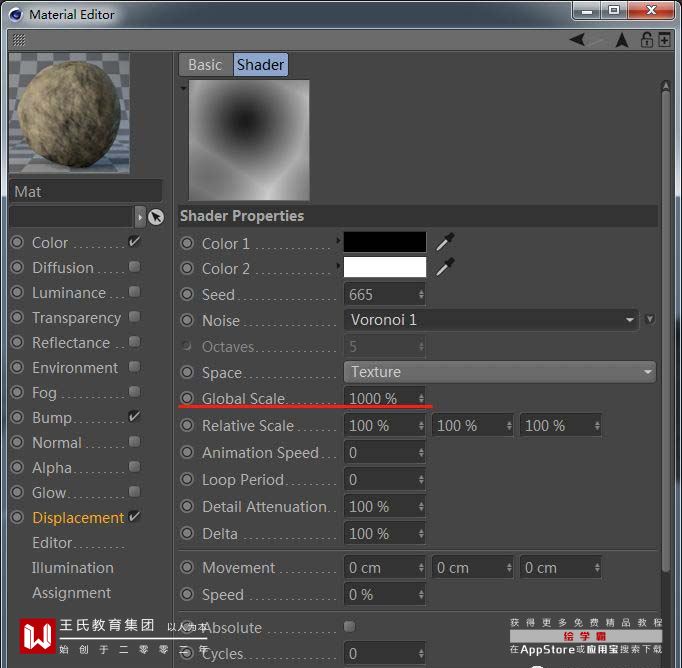Viewport: 682px width, 668px height.
Task: Click Loop Period animation dot
Action: tap(187, 479)
